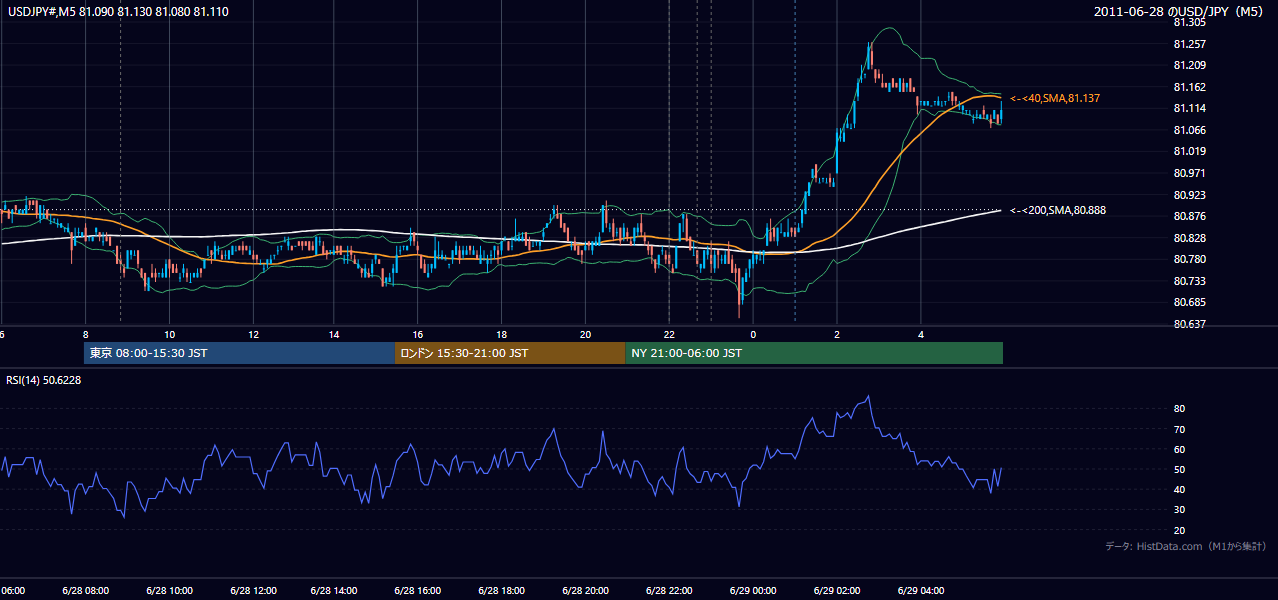Click hour tick 14 under price chart
Screen dimensions: 1278x600
click(x=335, y=334)
